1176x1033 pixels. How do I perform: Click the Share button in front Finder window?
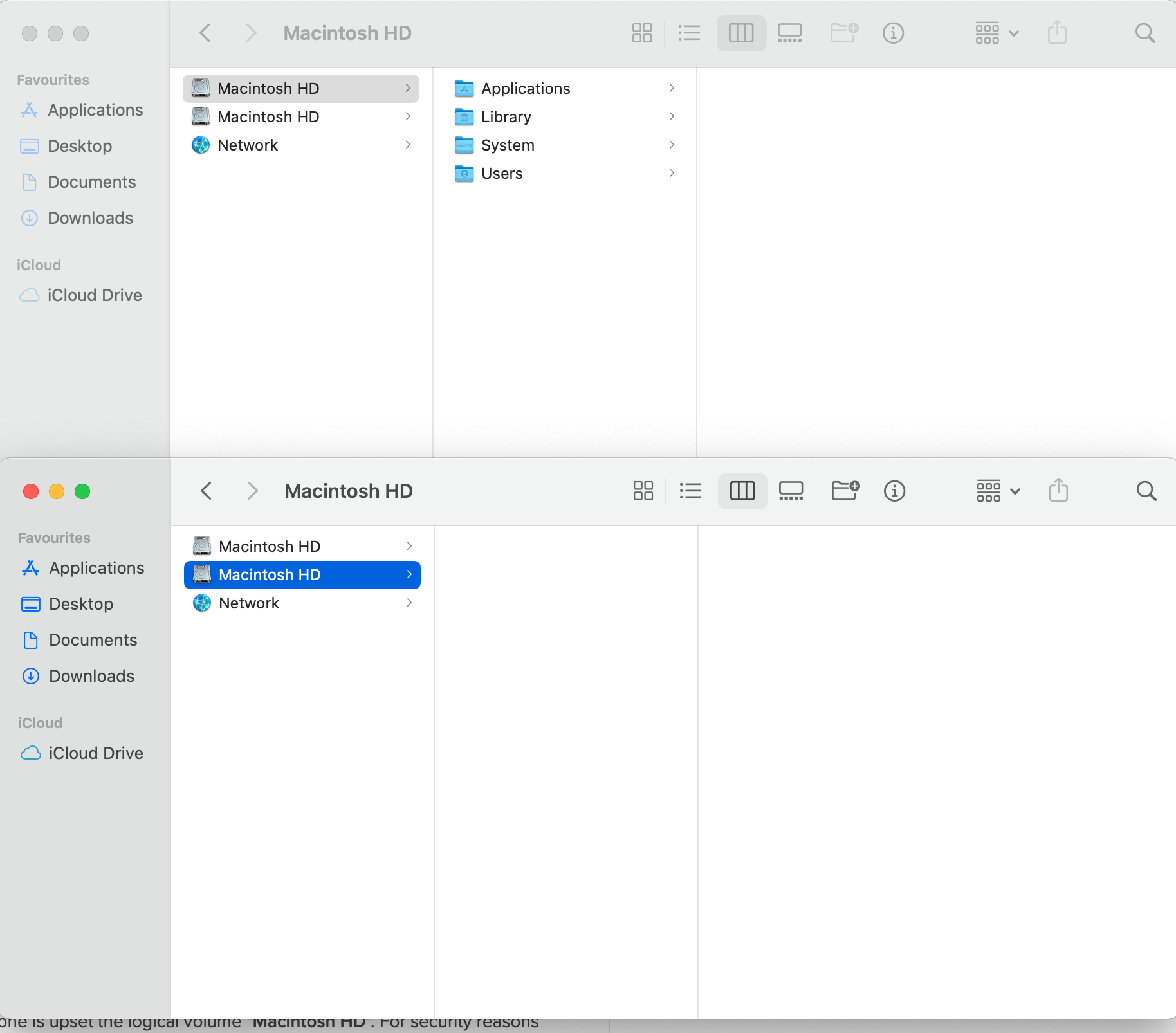click(1058, 490)
